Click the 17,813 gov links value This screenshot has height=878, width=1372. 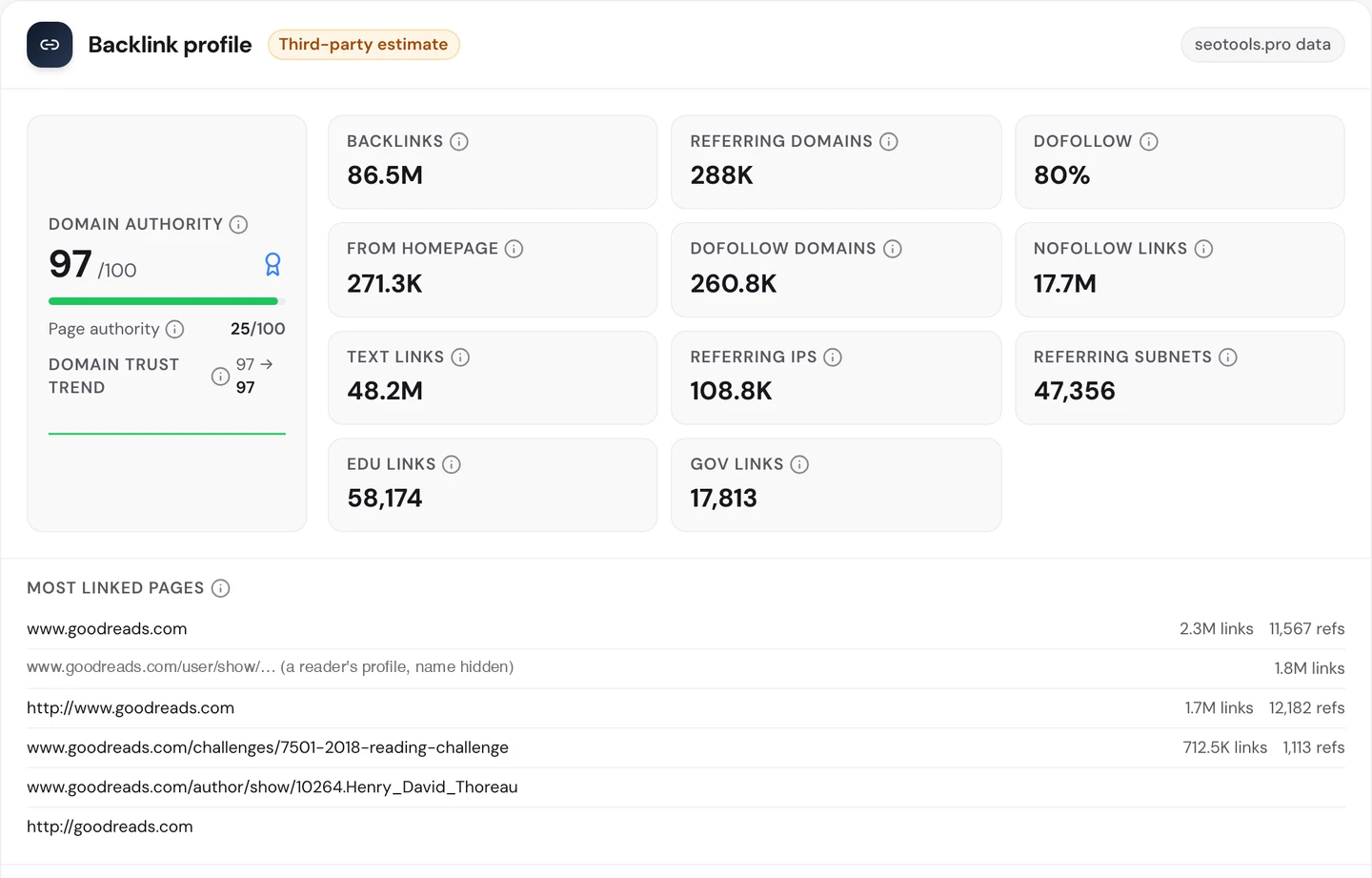click(724, 499)
